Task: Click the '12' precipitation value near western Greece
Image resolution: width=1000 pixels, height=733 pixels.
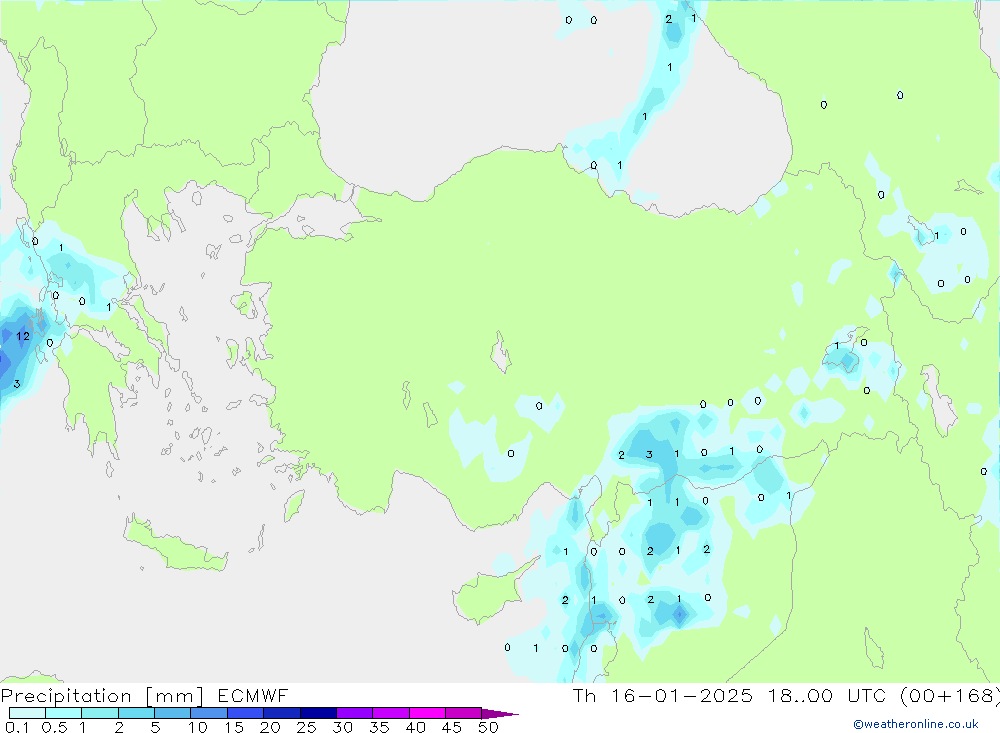Action: (23, 337)
